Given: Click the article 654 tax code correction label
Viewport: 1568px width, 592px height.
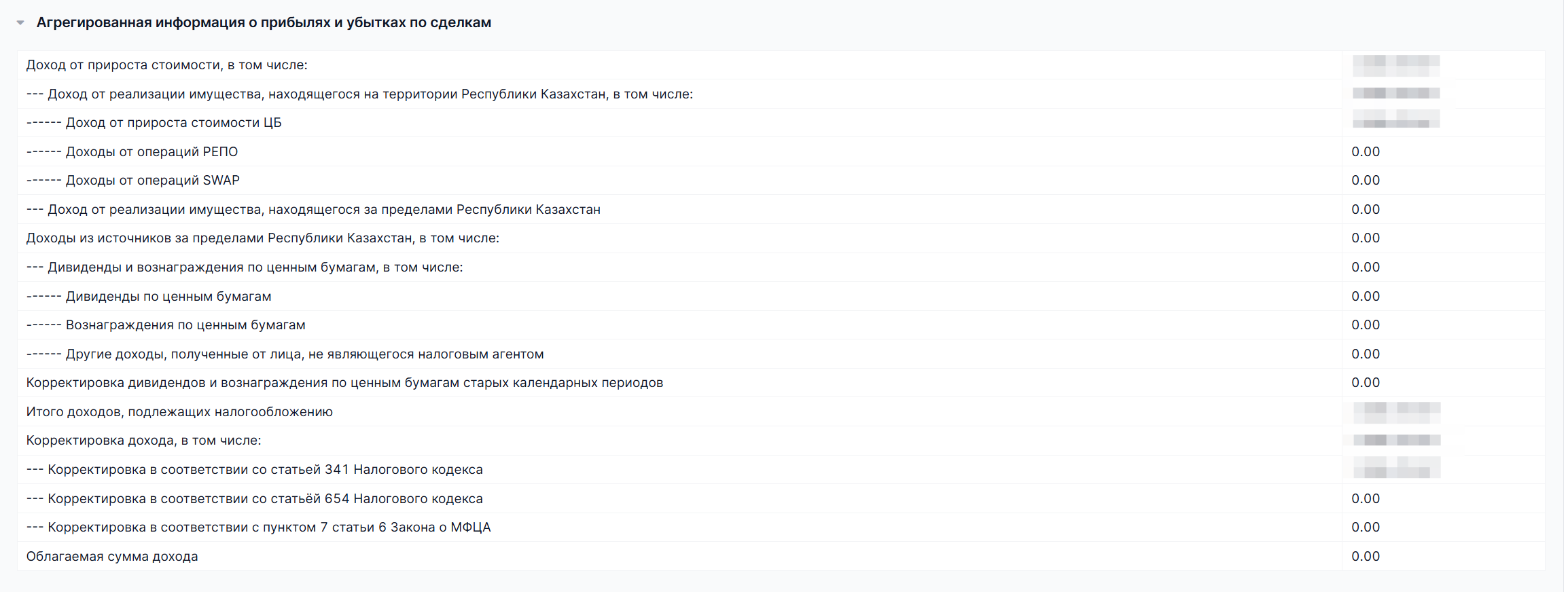Looking at the screenshot, I should point(265,499).
